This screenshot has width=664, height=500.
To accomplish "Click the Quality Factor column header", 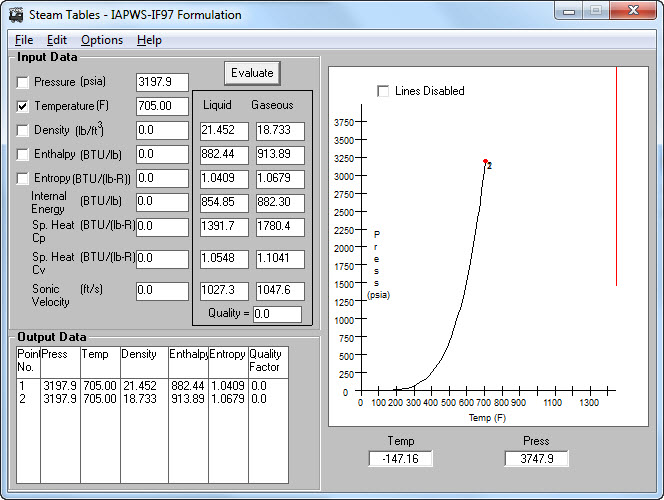I will click(268, 362).
